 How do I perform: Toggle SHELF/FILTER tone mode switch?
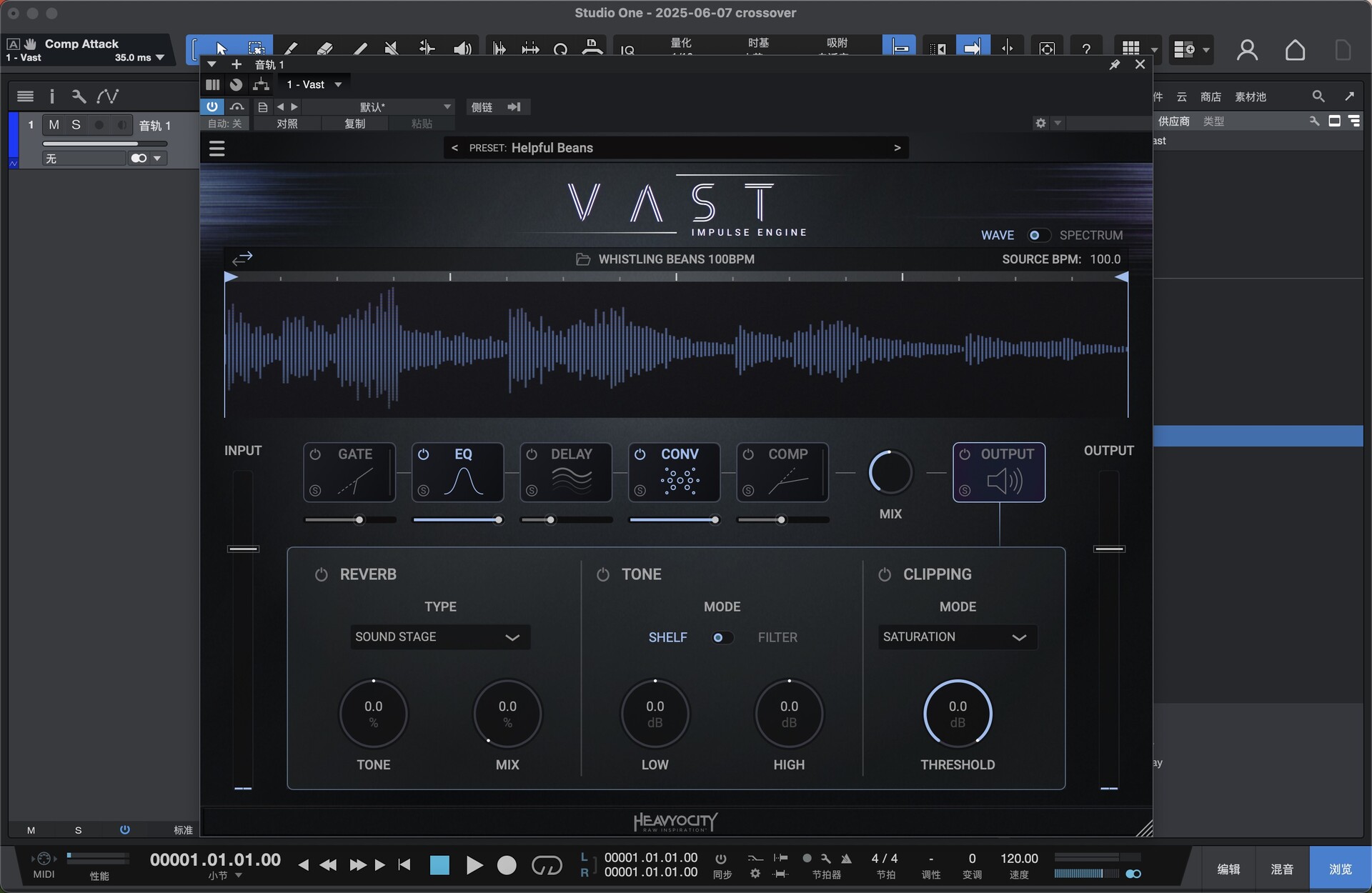click(722, 637)
